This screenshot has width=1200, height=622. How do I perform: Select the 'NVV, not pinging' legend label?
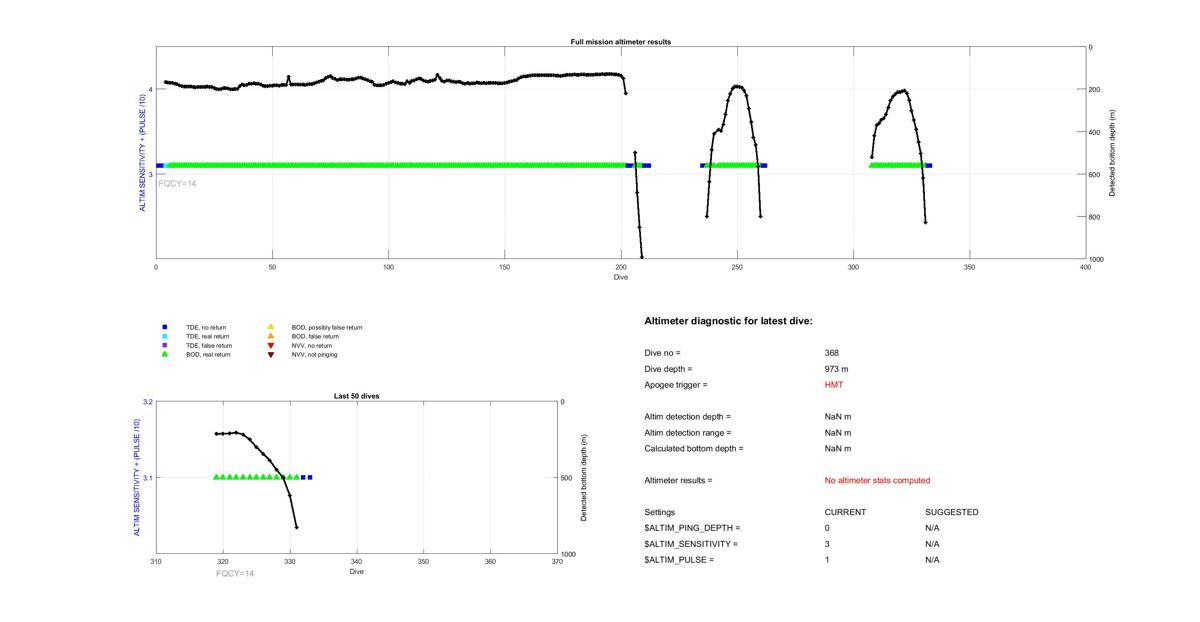pos(315,355)
